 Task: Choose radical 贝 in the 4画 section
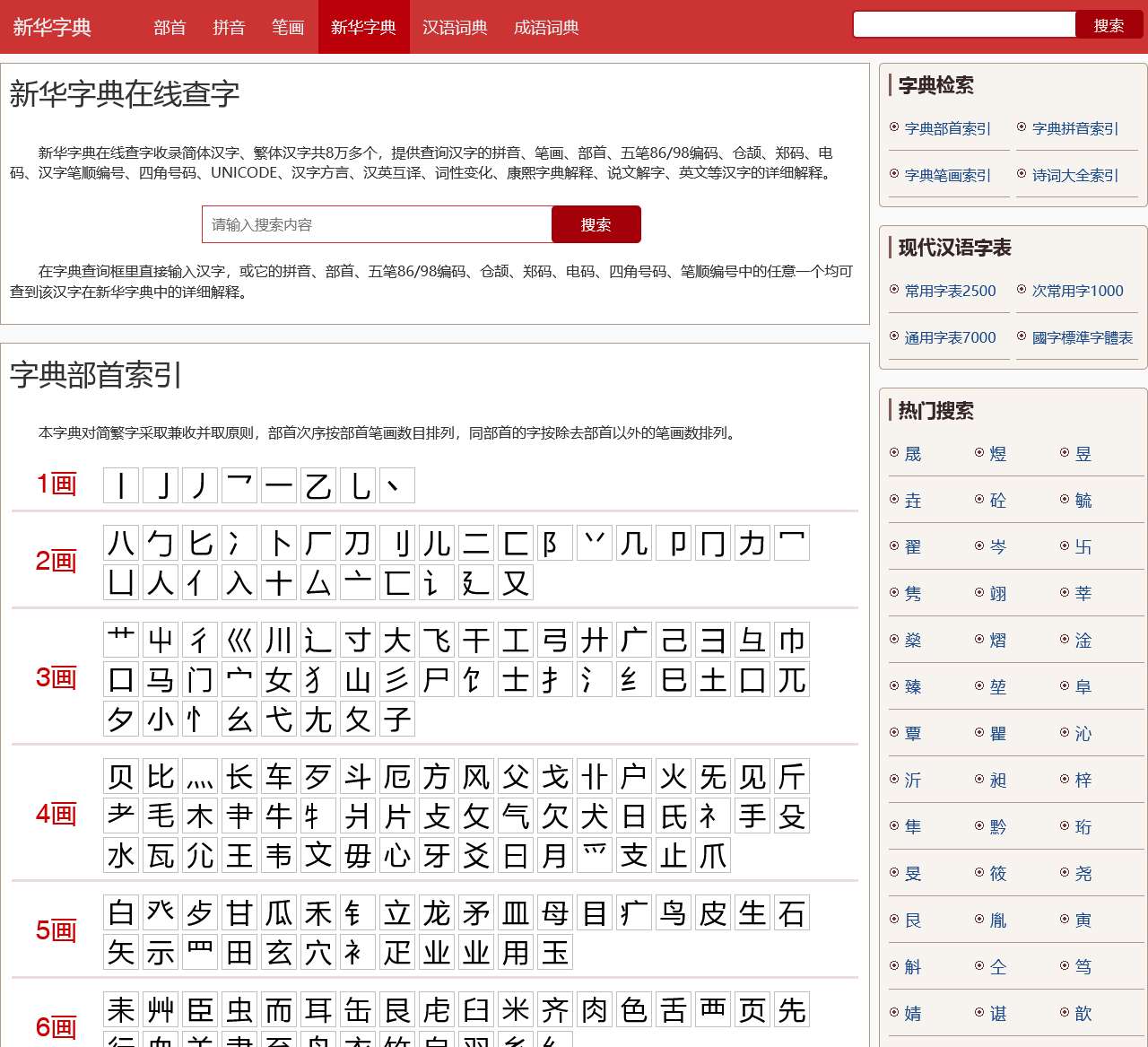(121, 776)
